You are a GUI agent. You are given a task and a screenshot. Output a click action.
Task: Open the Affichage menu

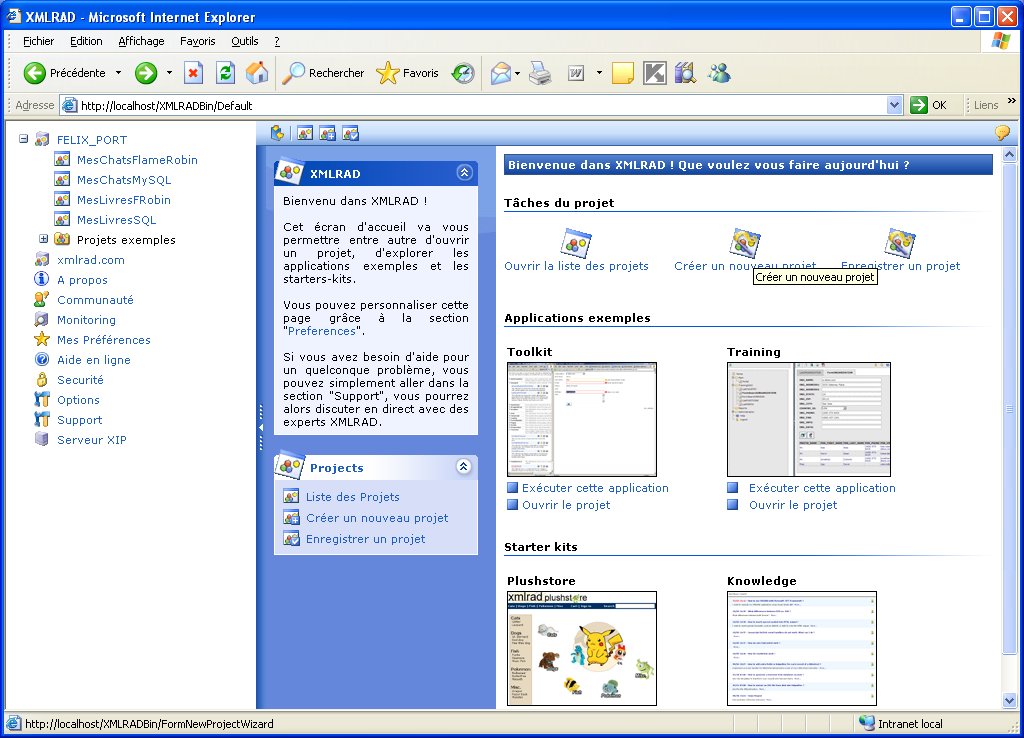point(141,41)
